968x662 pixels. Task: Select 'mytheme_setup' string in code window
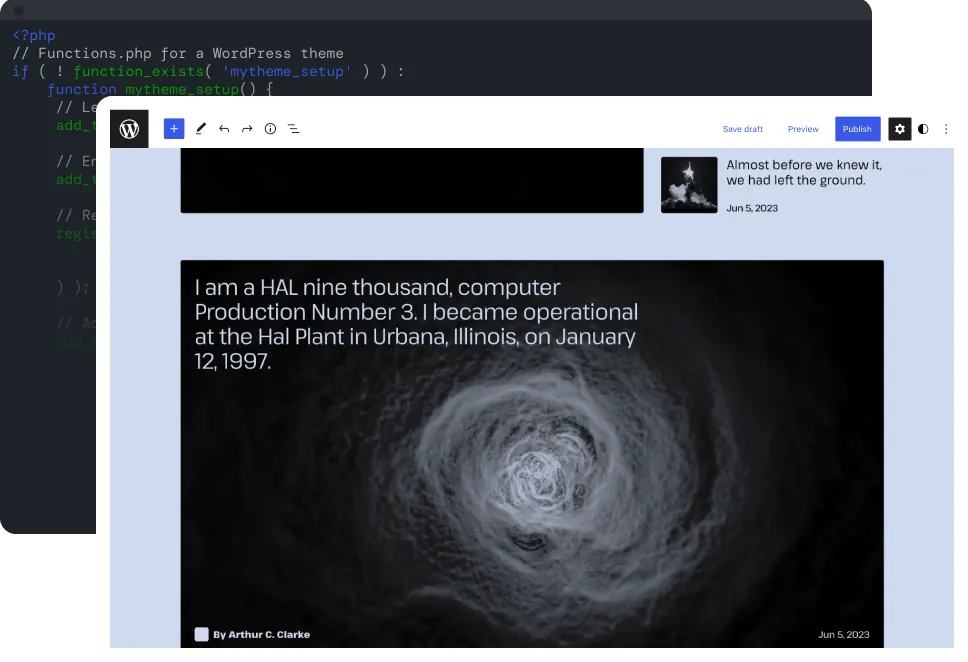(287, 71)
